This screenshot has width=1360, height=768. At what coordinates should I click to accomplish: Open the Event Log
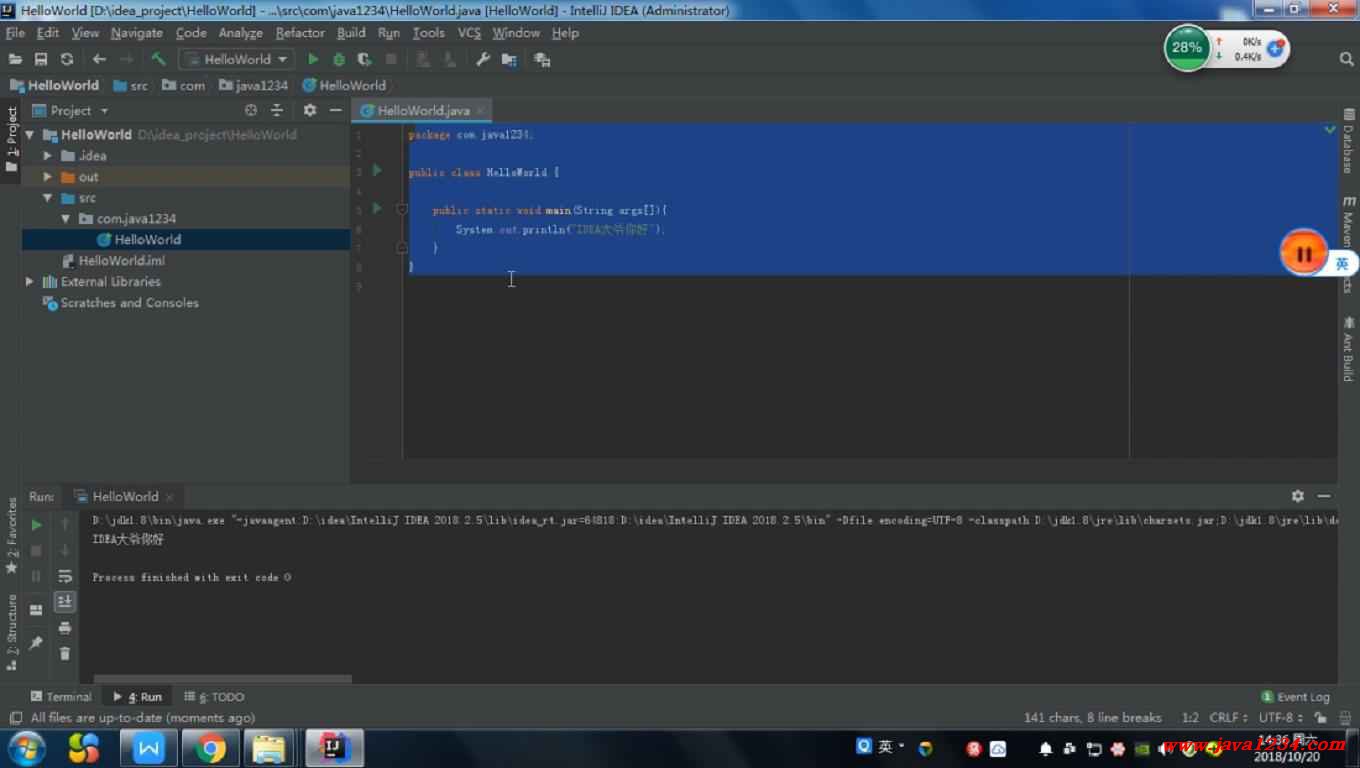pos(1296,697)
